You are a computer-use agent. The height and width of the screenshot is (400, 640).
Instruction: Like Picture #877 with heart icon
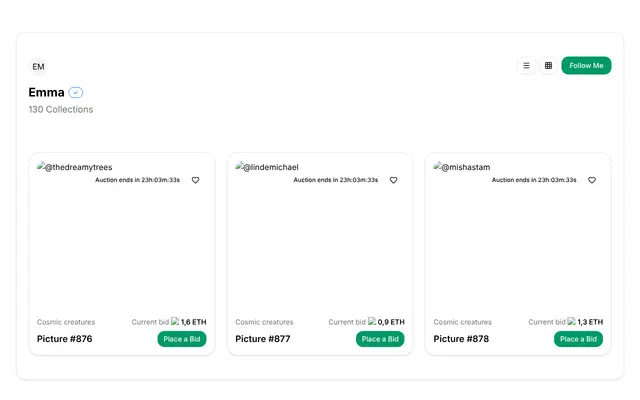point(393,180)
